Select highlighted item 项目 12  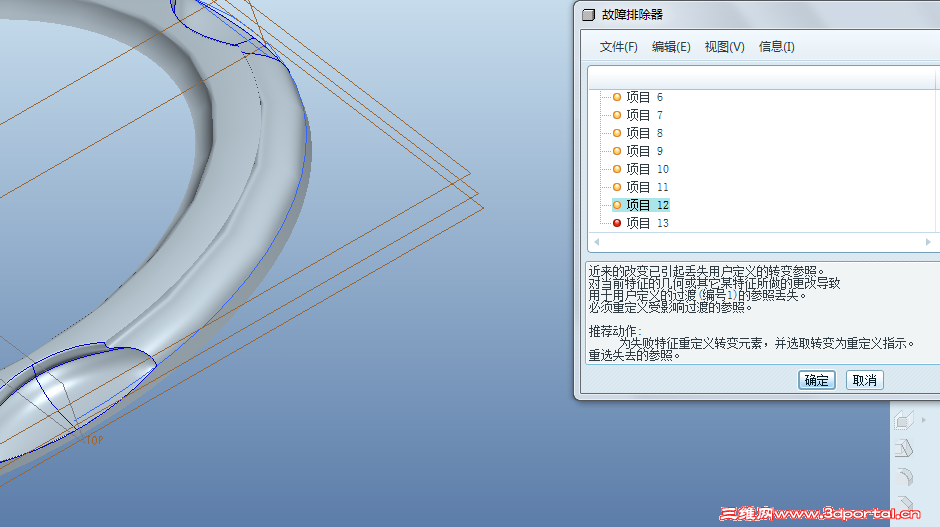click(647, 205)
